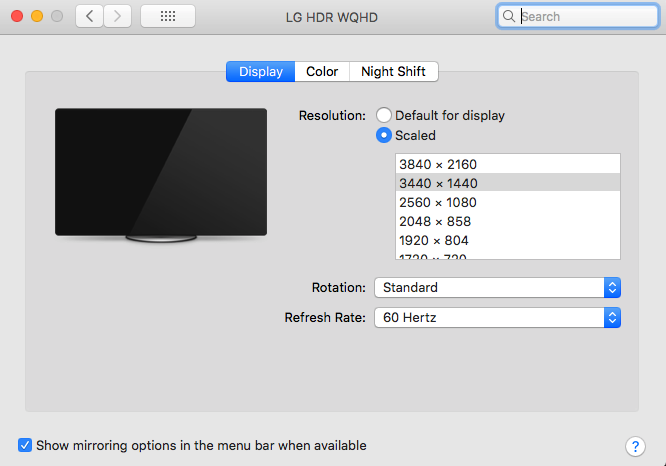Switch to the Color tab

coord(322,71)
